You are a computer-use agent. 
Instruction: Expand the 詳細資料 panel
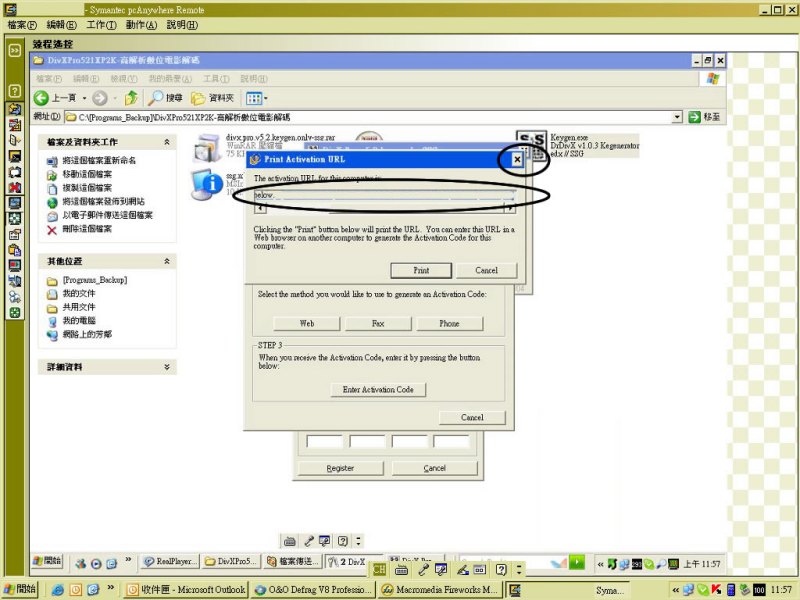(x=167, y=368)
